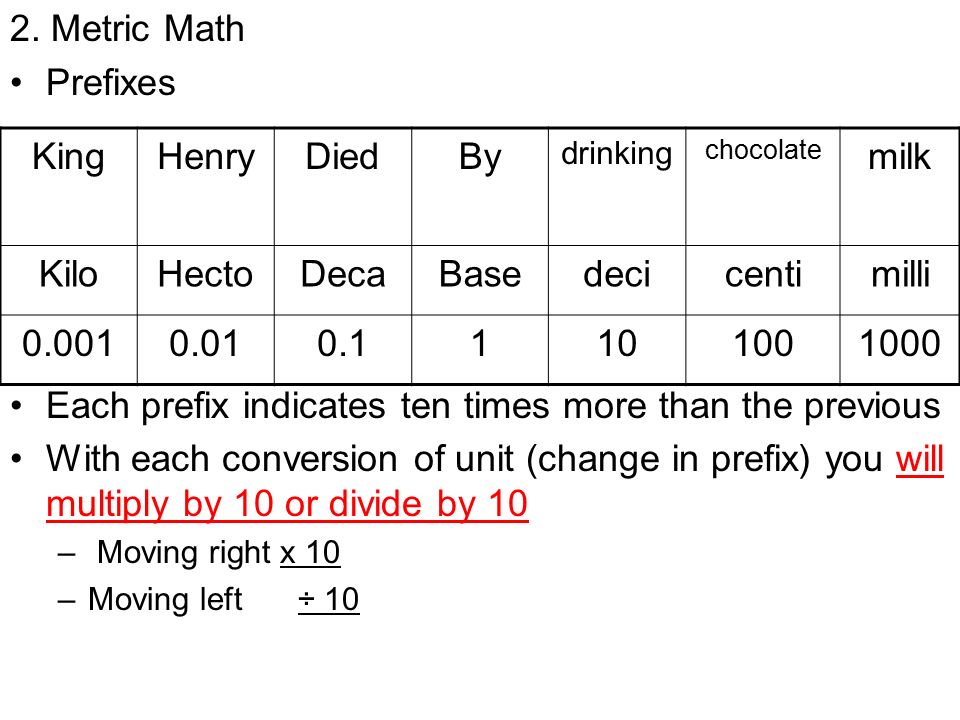Click the 'drinking' table cell

click(617, 187)
